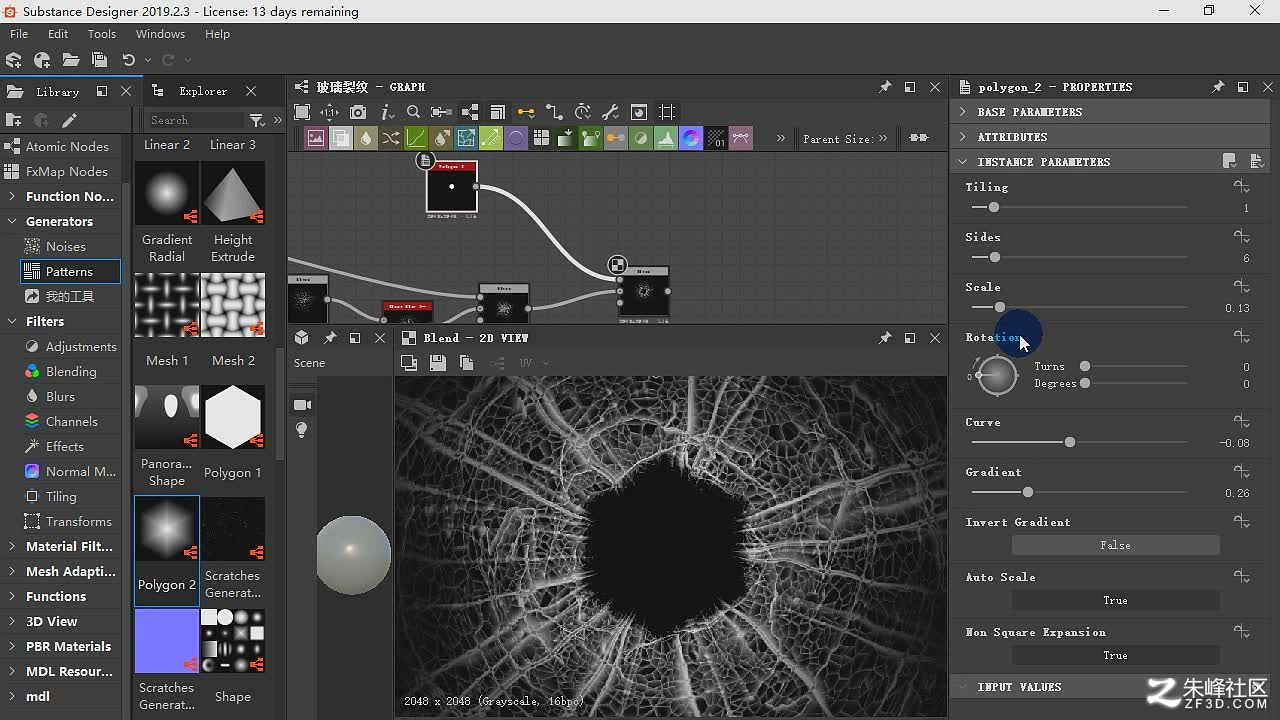Screen dimensions: 1280x720
Task: Take a graph snapshot with camera icon
Action: (x=358, y=112)
